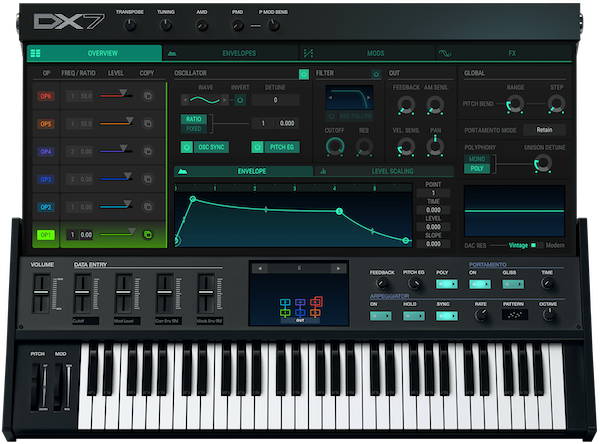Image resolution: width=600 pixels, height=444 pixels.
Task: Click the VOLUME fader
Action: (x=41, y=292)
